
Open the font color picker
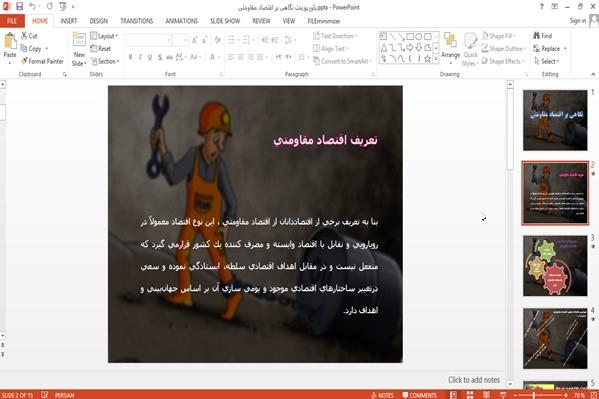pyautogui.click(x=213, y=57)
